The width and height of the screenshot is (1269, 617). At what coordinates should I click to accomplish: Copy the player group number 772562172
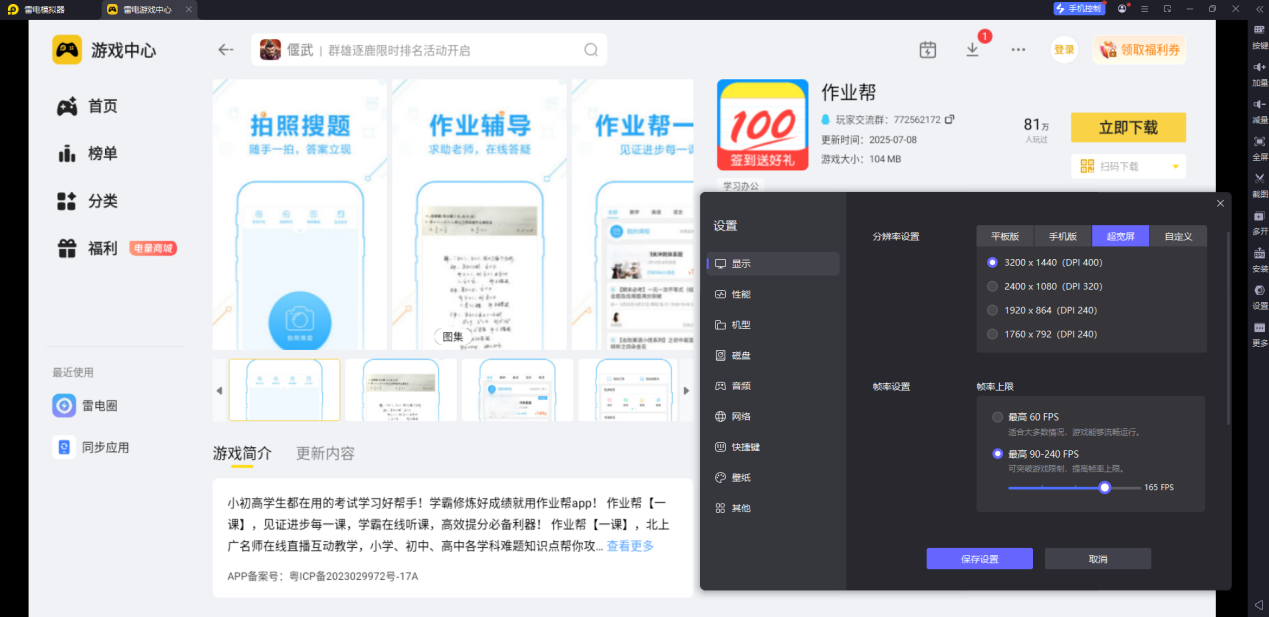(x=950, y=119)
